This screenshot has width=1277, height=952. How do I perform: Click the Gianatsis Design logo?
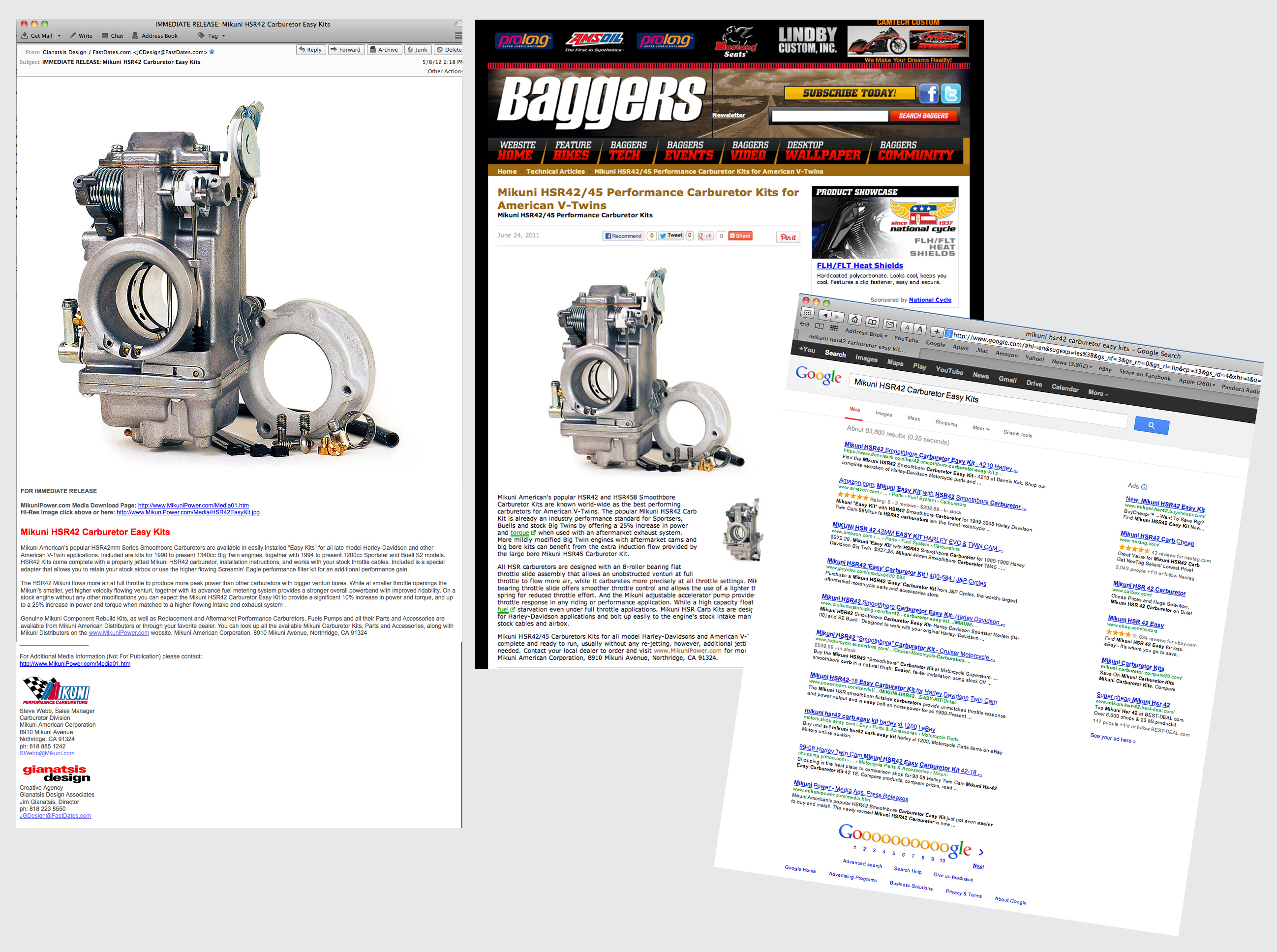coord(57,773)
